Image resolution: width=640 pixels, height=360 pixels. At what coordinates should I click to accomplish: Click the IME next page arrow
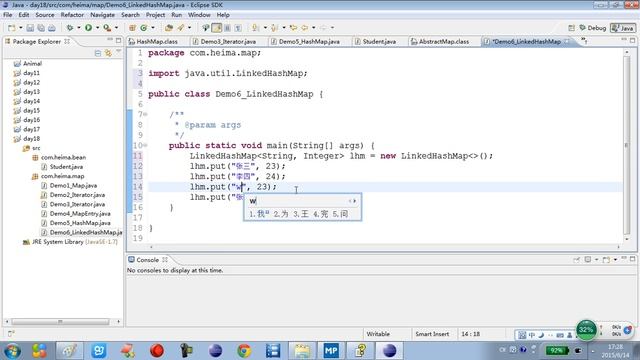(355, 201)
